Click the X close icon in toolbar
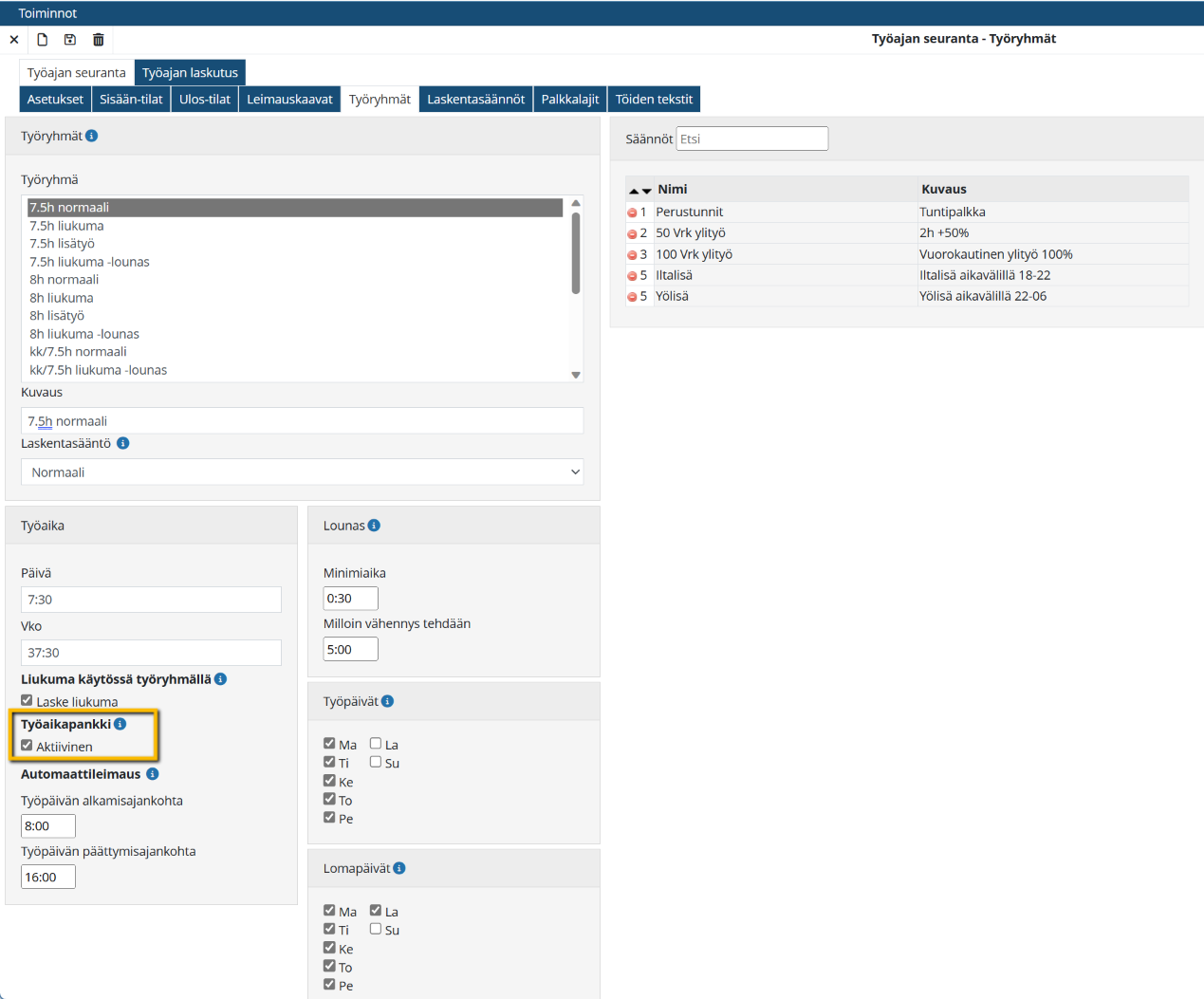The image size is (1204, 999). [14, 40]
